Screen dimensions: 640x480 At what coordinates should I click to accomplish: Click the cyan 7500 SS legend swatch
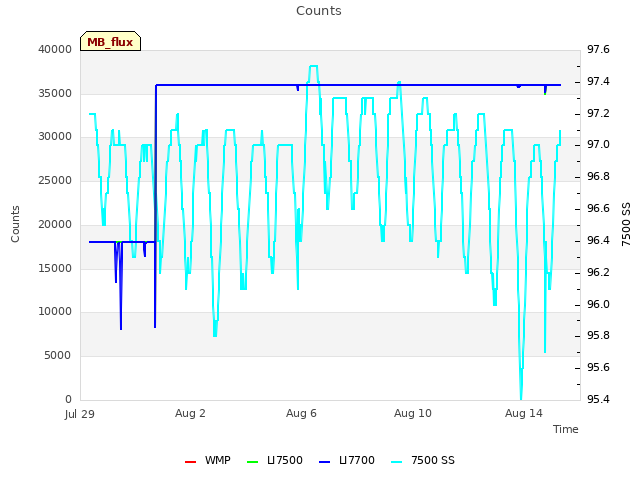(x=396, y=462)
